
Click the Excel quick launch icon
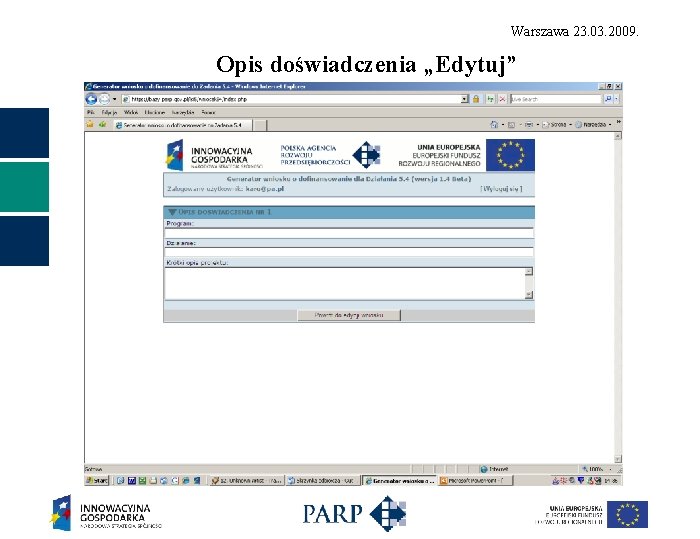coord(142,481)
